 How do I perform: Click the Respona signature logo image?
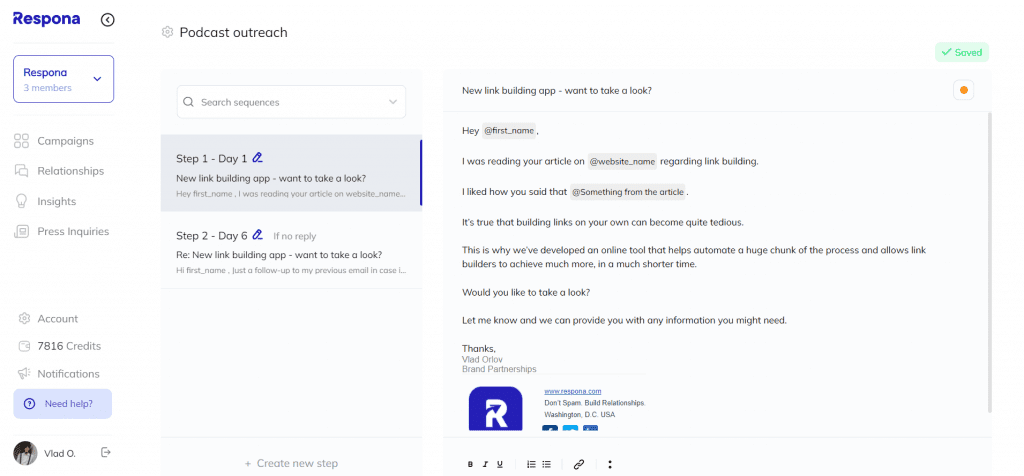pos(496,409)
